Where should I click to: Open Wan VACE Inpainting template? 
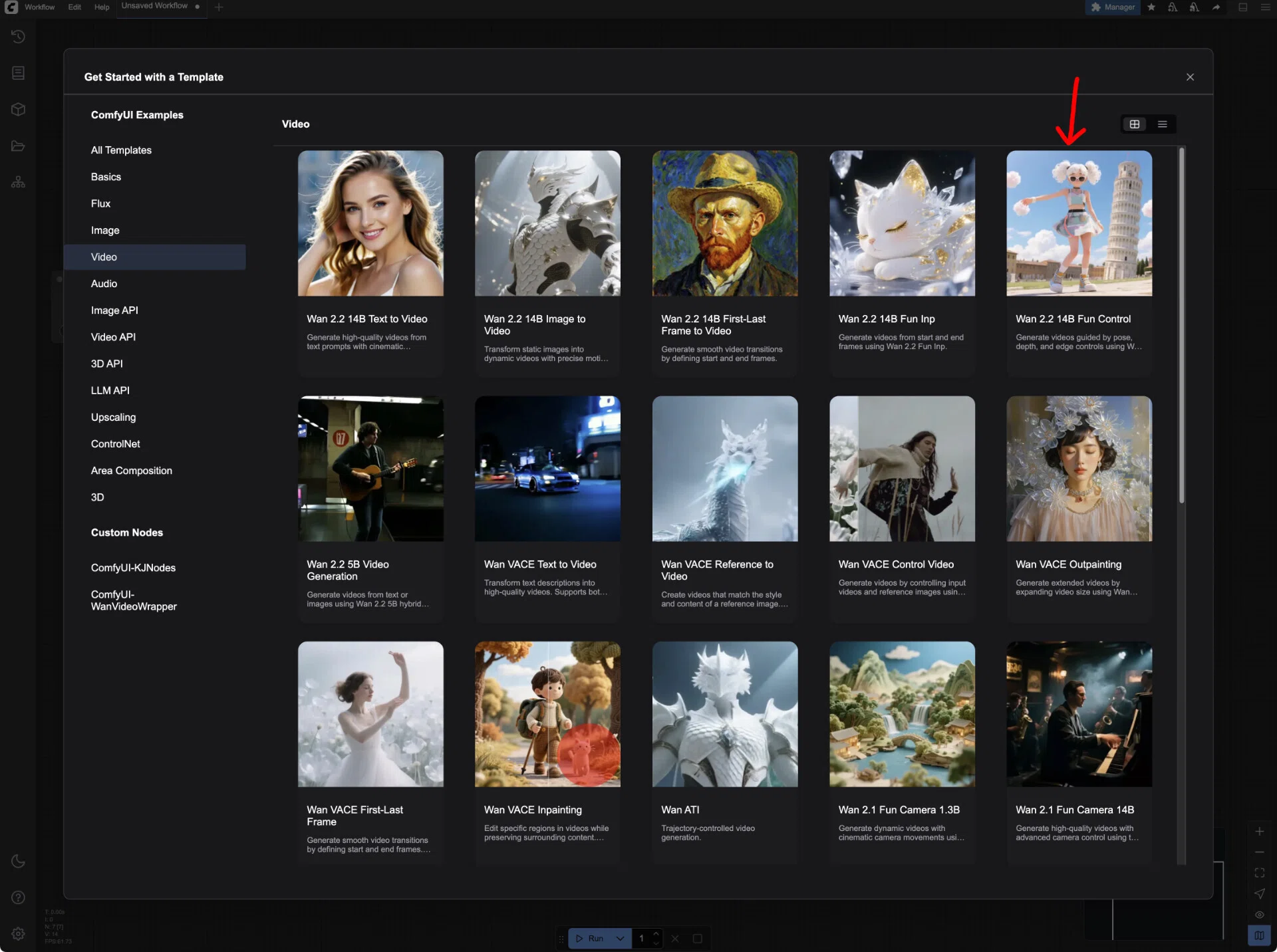tap(547, 753)
